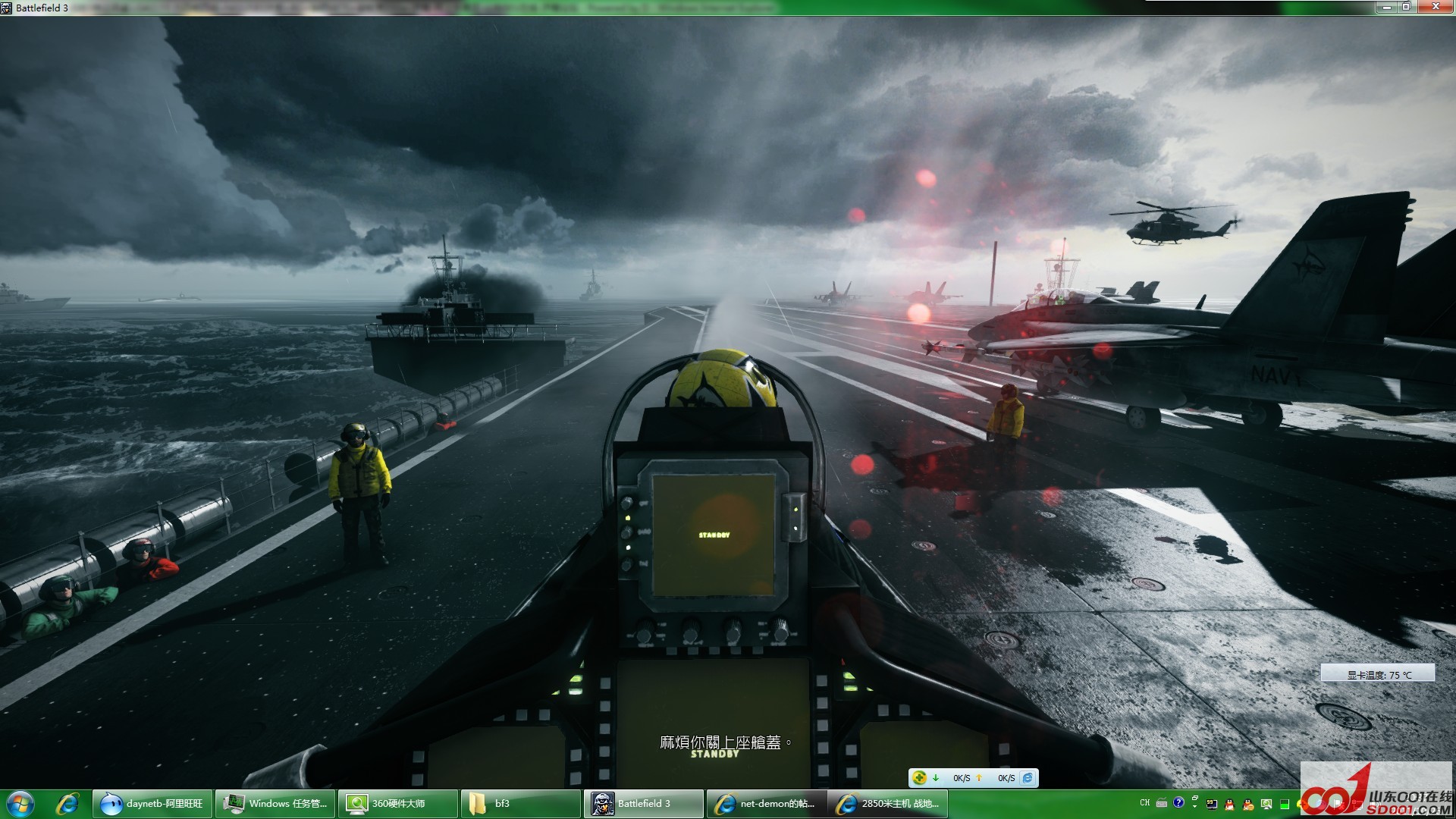Click the monitor tray icon showing 99
Viewport: 1456px width, 819px height.
point(1211,805)
